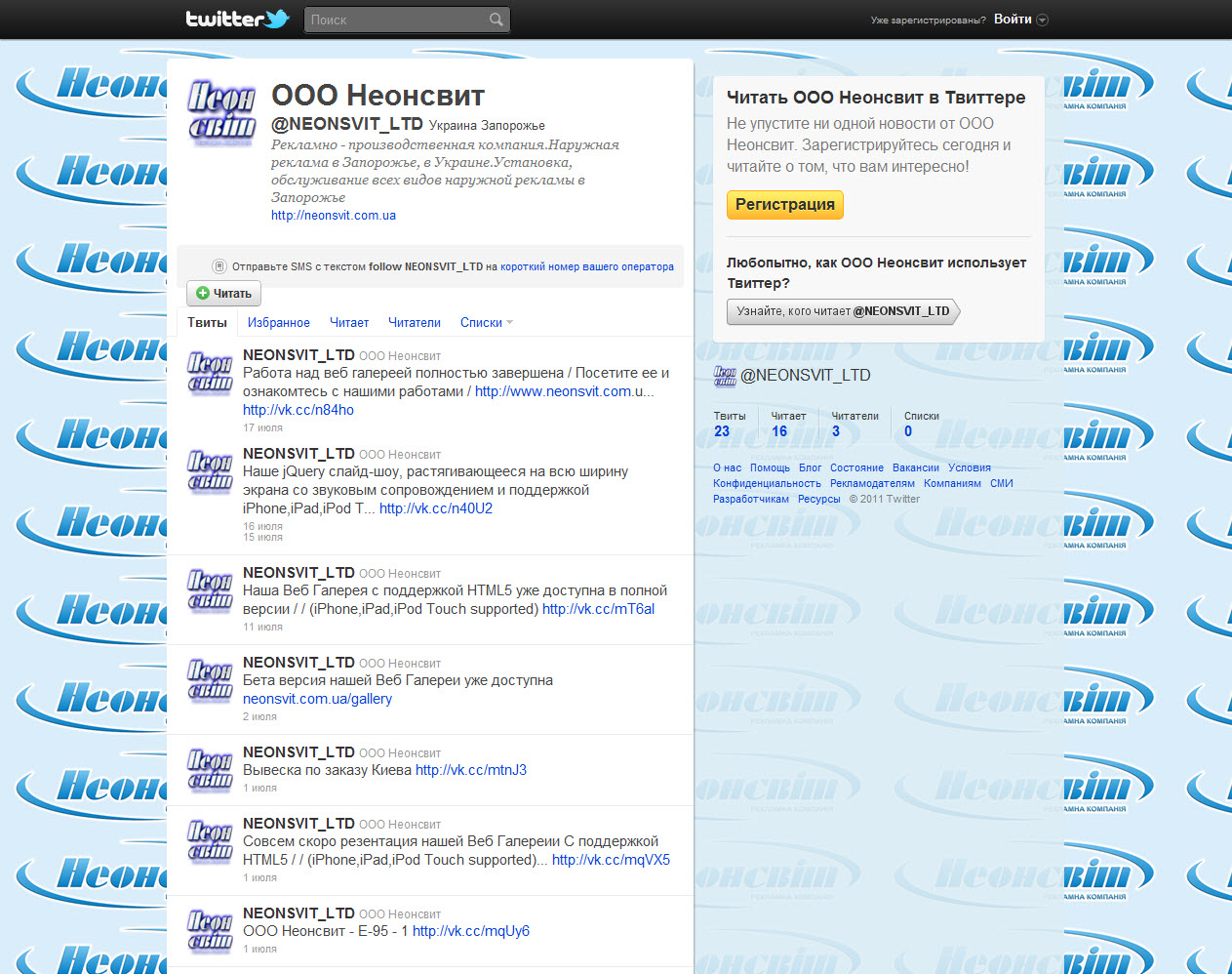Open the Компаниям footer link

click(x=952, y=484)
